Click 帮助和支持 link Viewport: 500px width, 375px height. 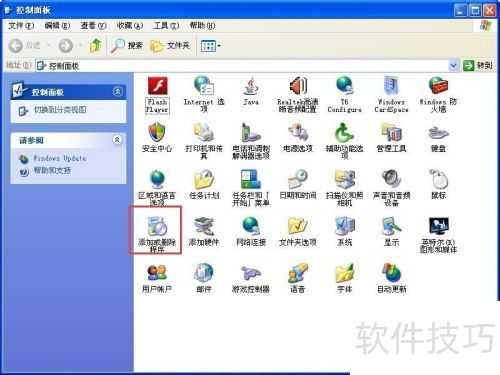[52, 171]
